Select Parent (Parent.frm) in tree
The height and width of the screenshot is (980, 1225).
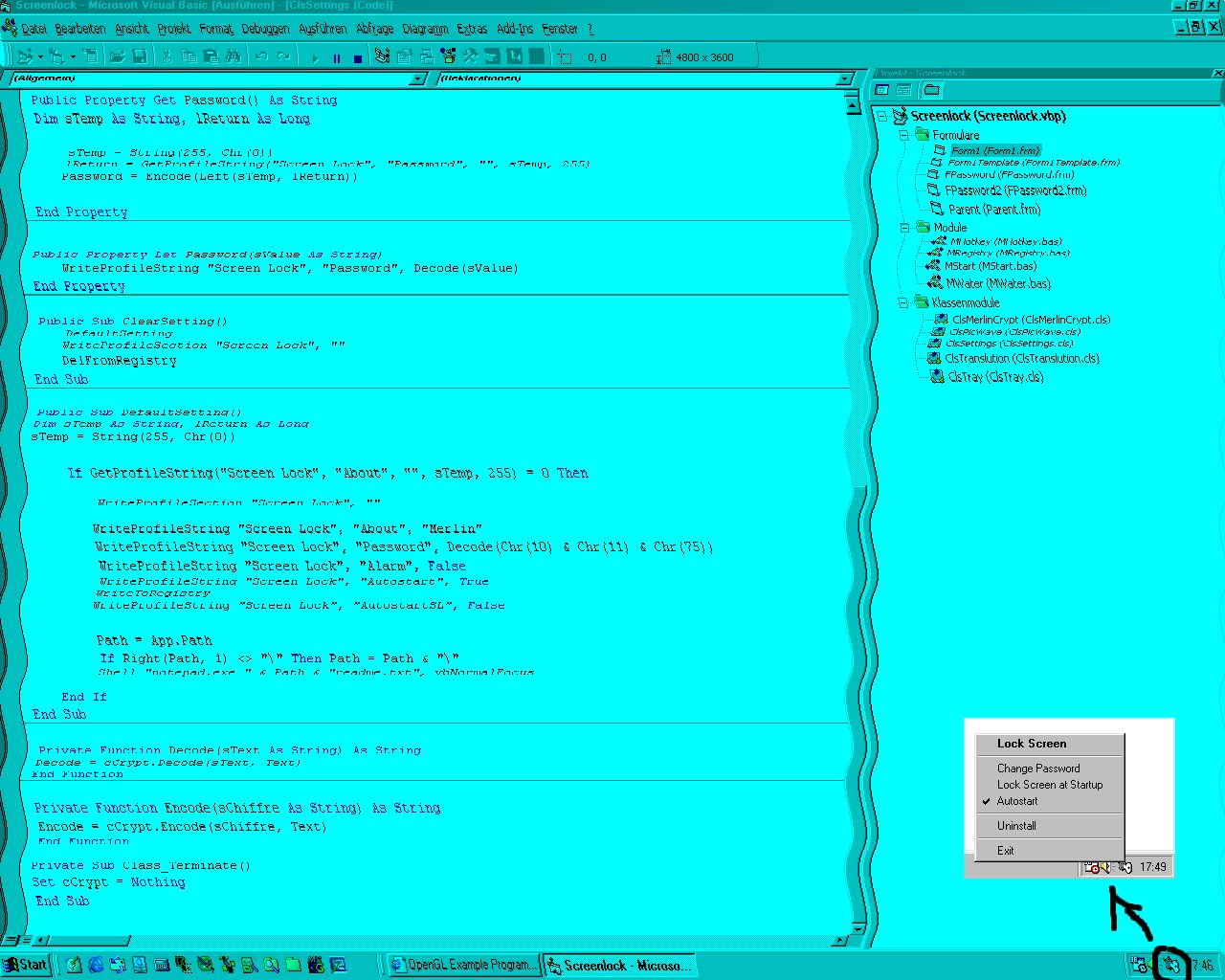point(994,210)
